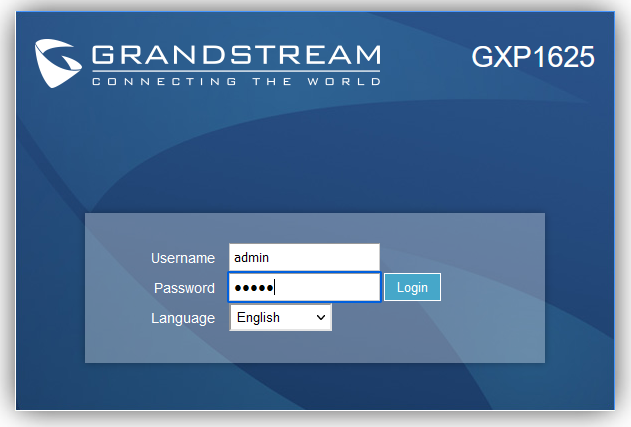Click the Username label

pyautogui.click(x=183, y=258)
